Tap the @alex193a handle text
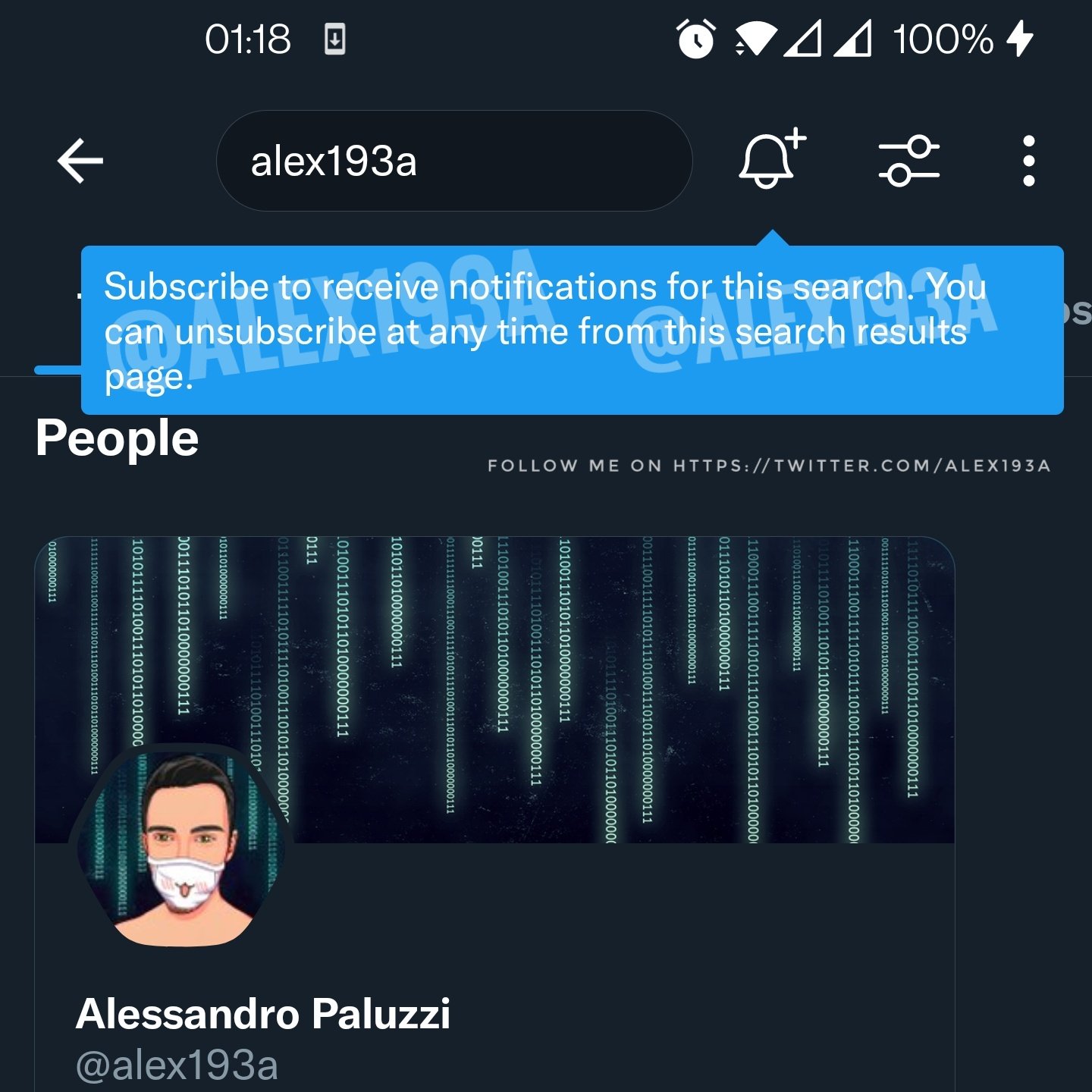Viewport: 1092px width, 1092px height. point(177,1065)
